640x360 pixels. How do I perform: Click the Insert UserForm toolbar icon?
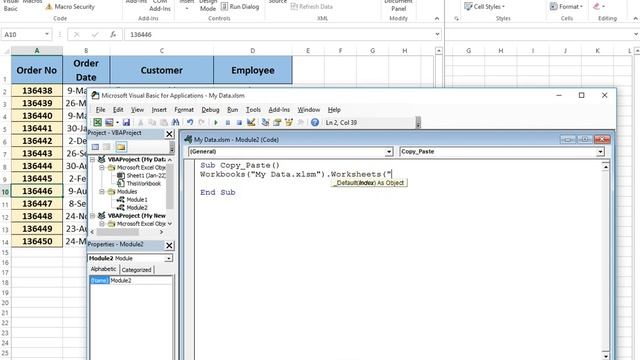point(109,122)
